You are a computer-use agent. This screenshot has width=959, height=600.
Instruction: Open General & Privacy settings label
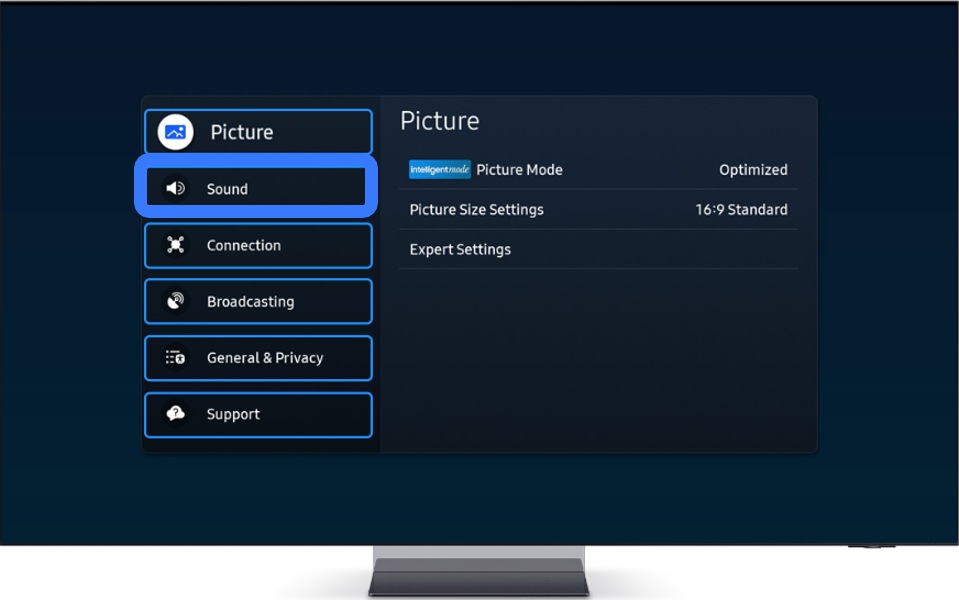265,358
